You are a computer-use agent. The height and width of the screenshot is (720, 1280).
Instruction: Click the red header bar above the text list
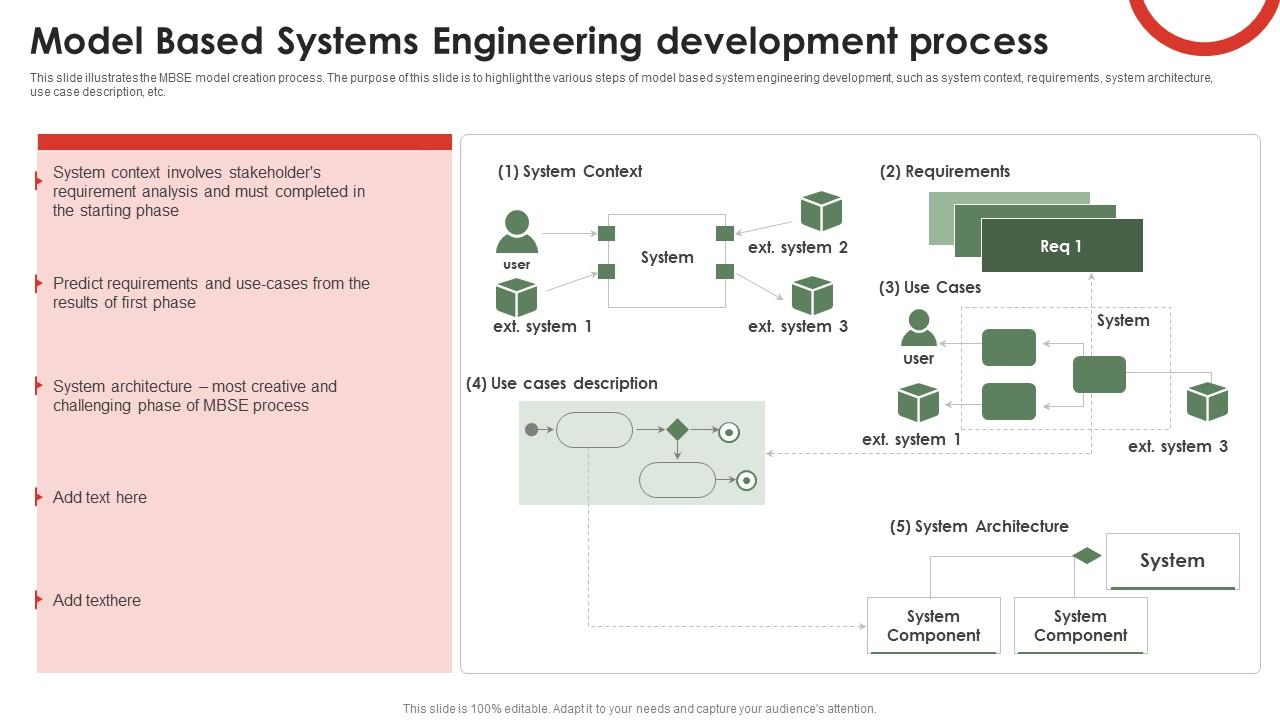(243, 139)
